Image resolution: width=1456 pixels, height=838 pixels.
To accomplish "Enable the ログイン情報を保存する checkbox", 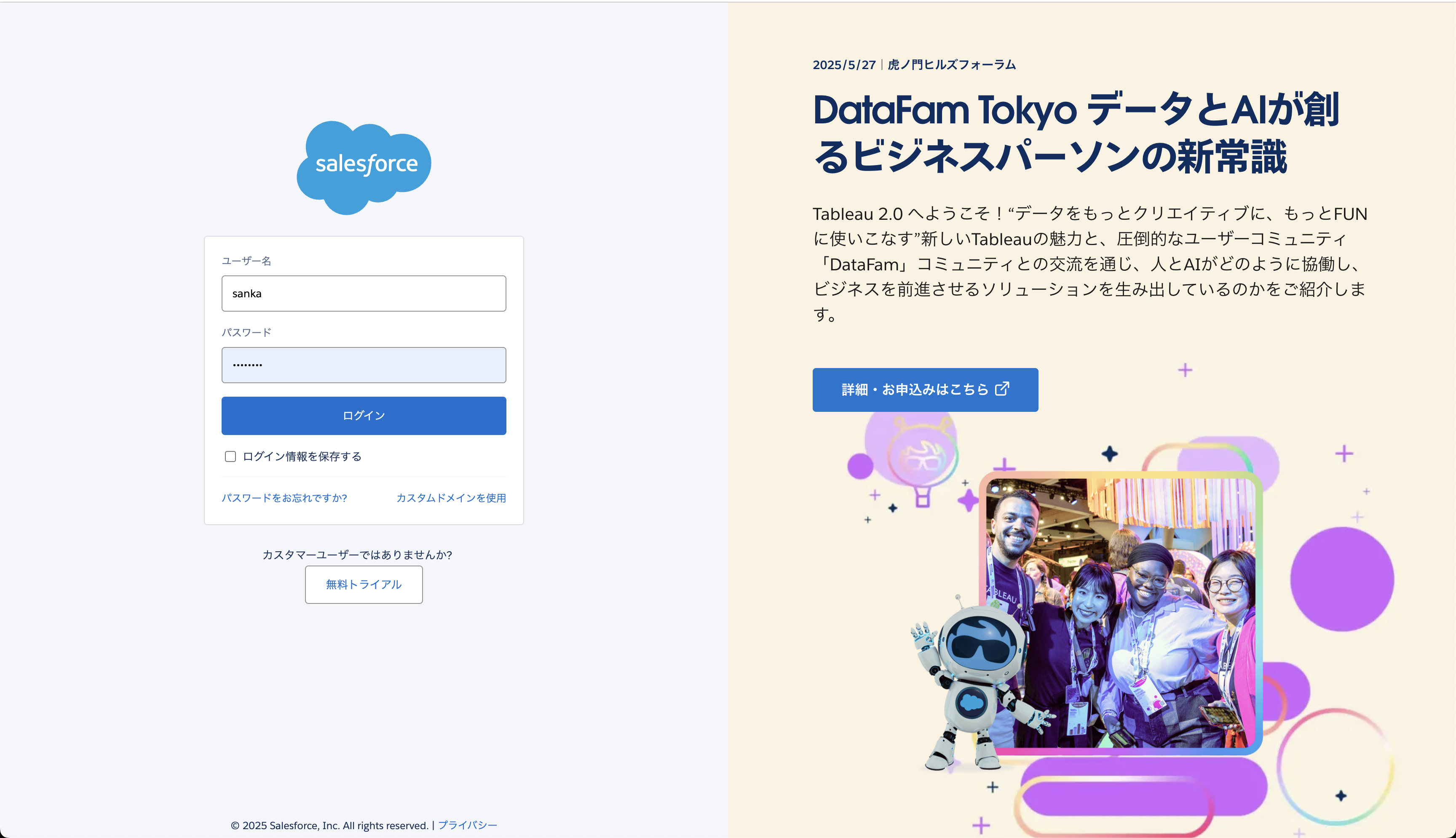I will (x=230, y=456).
